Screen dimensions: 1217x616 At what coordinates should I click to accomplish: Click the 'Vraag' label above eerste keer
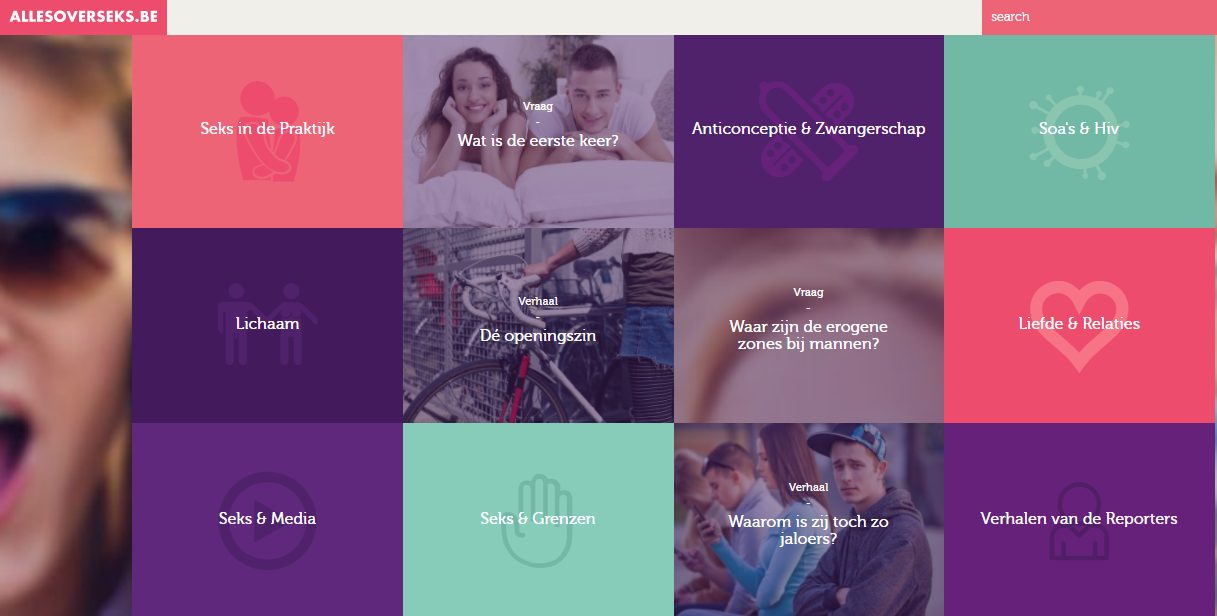538,105
